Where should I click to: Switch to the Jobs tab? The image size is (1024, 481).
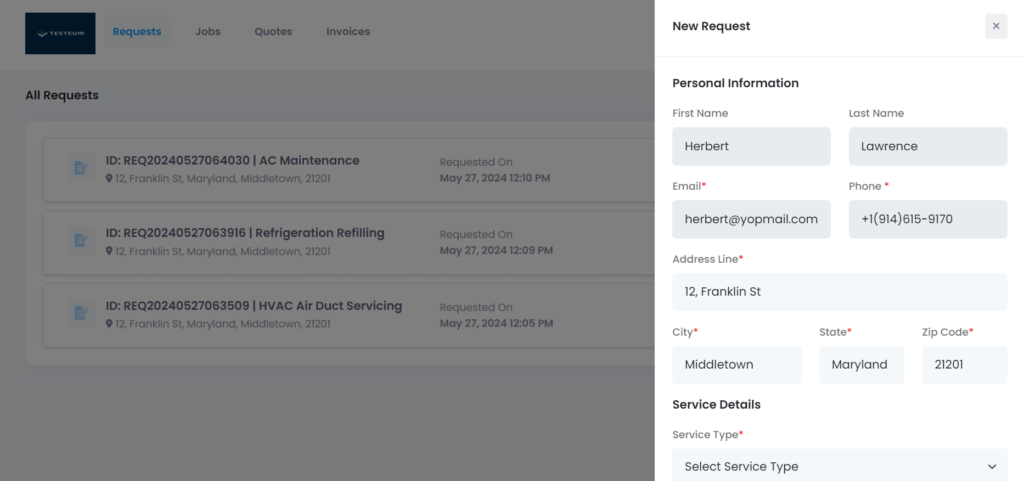point(208,32)
